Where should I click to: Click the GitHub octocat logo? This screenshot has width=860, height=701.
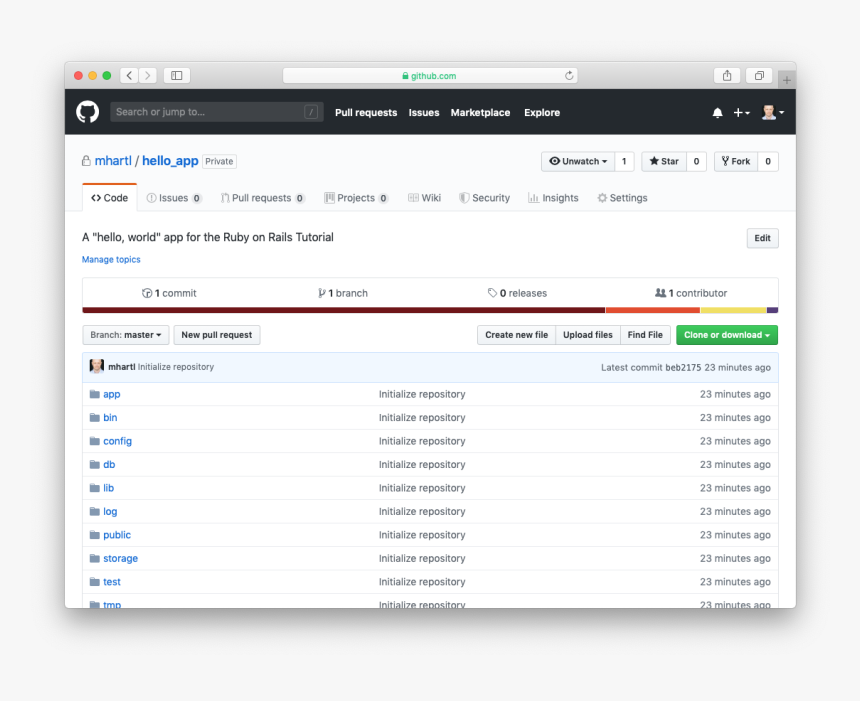pyautogui.click(x=88, y=112)
